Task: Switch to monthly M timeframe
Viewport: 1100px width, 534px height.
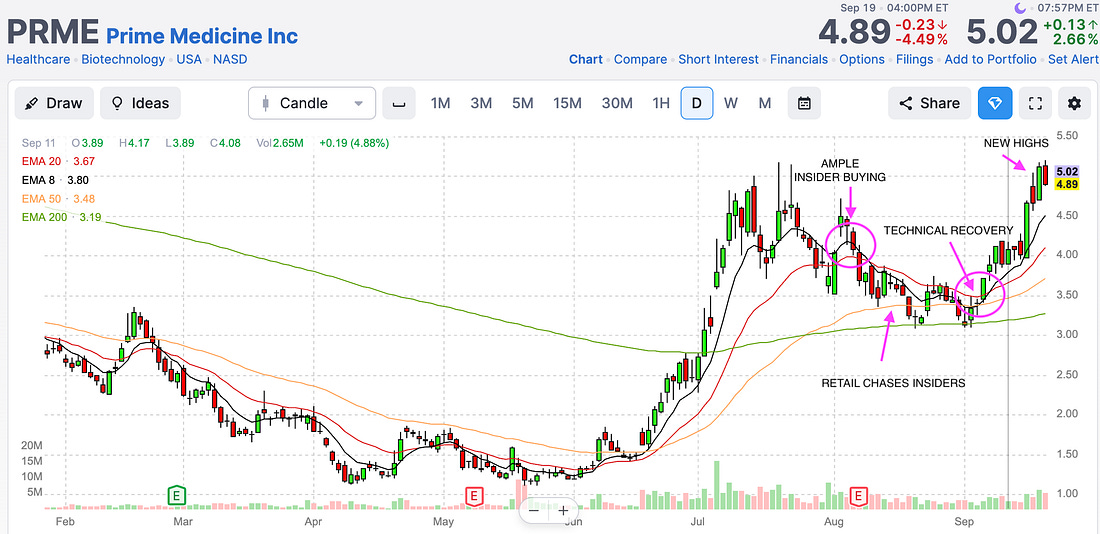Action: coord(765,103)
